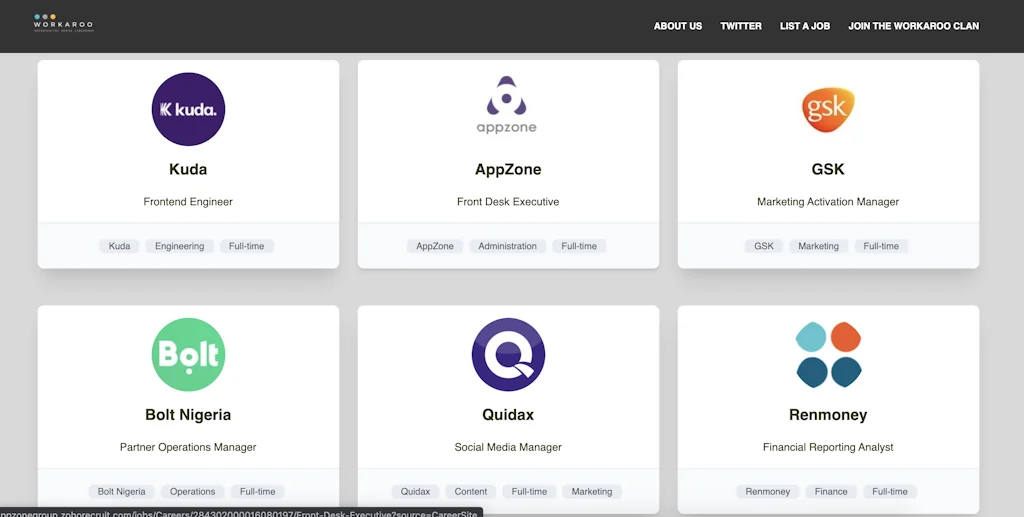Select Partner Operations Manager job title
Viewport: 1024px width, 517px height.
(x=188, y=447)
